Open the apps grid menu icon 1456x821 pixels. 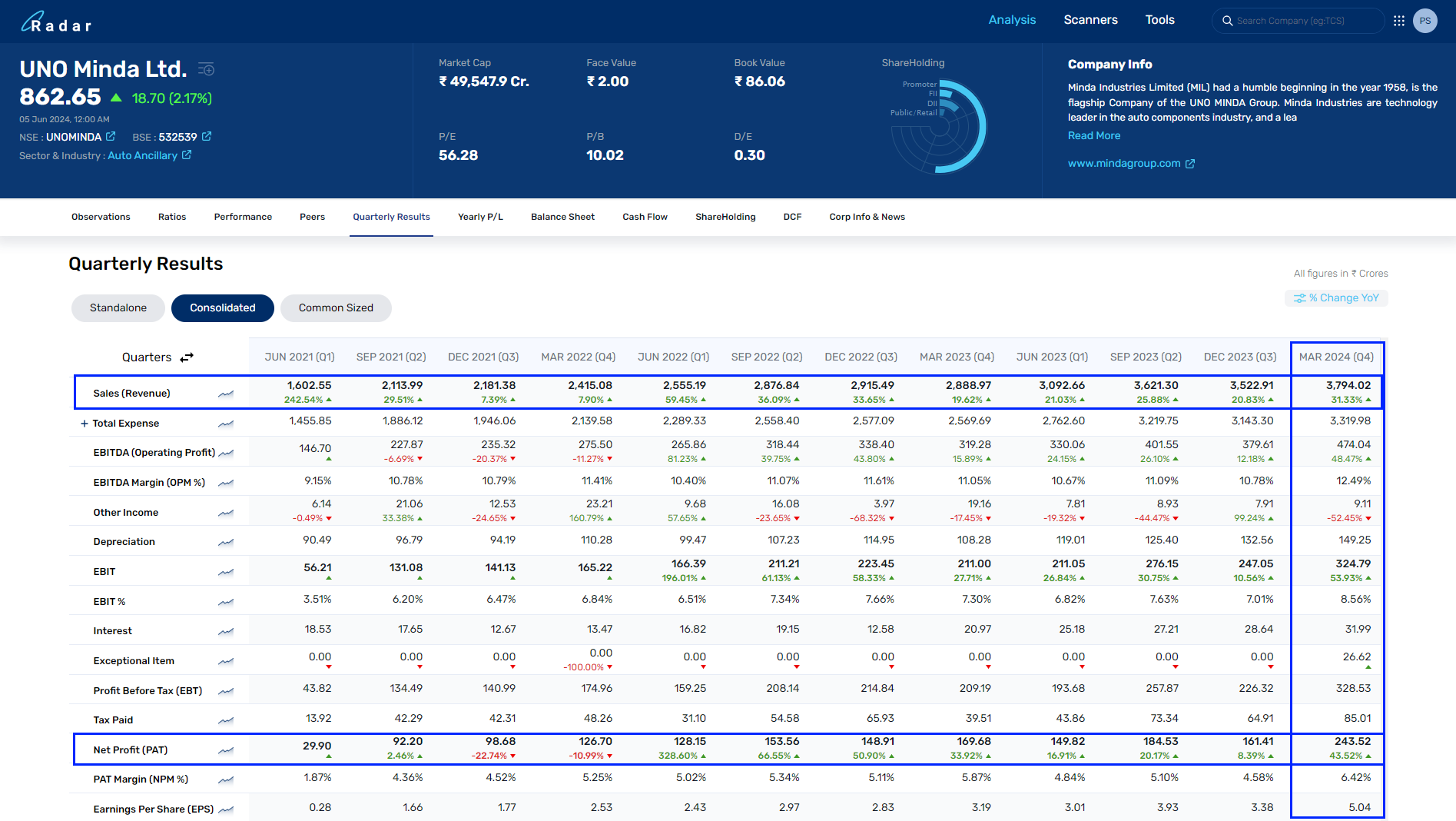pos(1399,21)
